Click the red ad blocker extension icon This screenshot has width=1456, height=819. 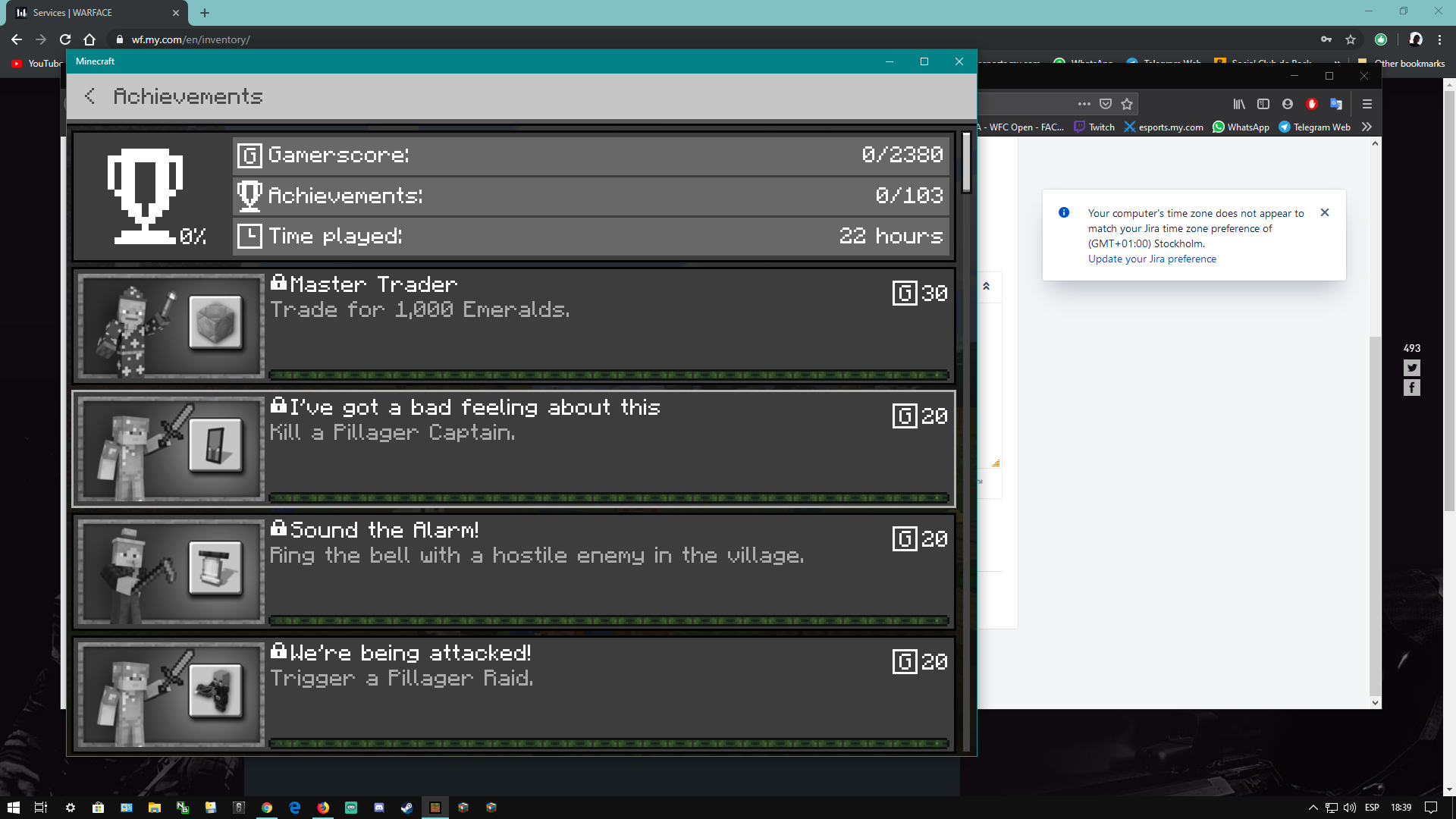click(x=1312, y=104)
